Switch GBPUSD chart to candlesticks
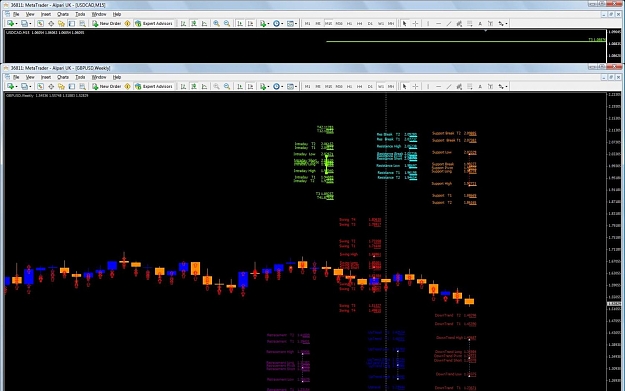The image size is (625, 391). (194, 86)
